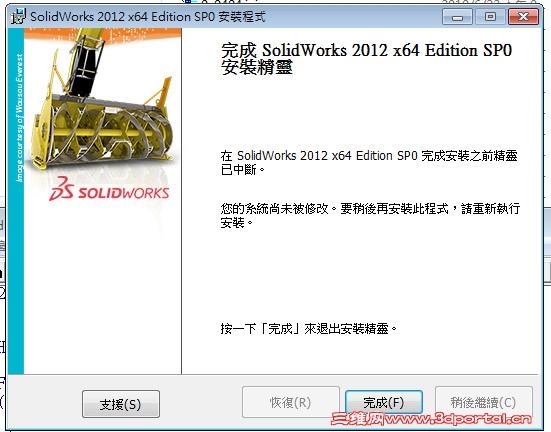Click the orange banner above the snowblower

click(x=103, y=35)
